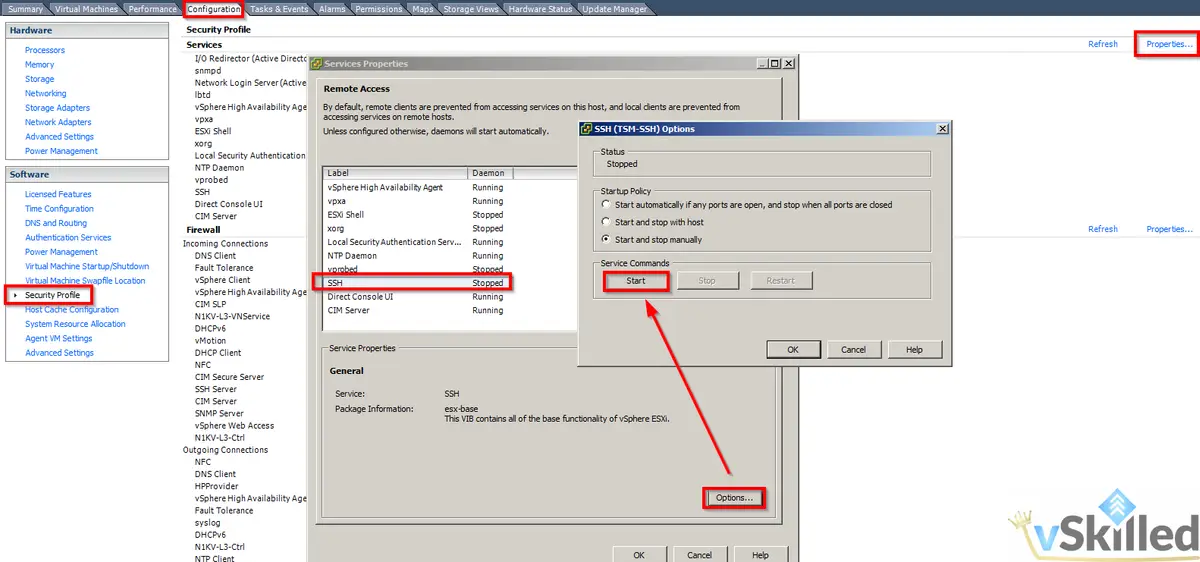This screenshot has width=1200, height=562.
Task: Open Services Properties link
Action: (x=1169, y=44)
